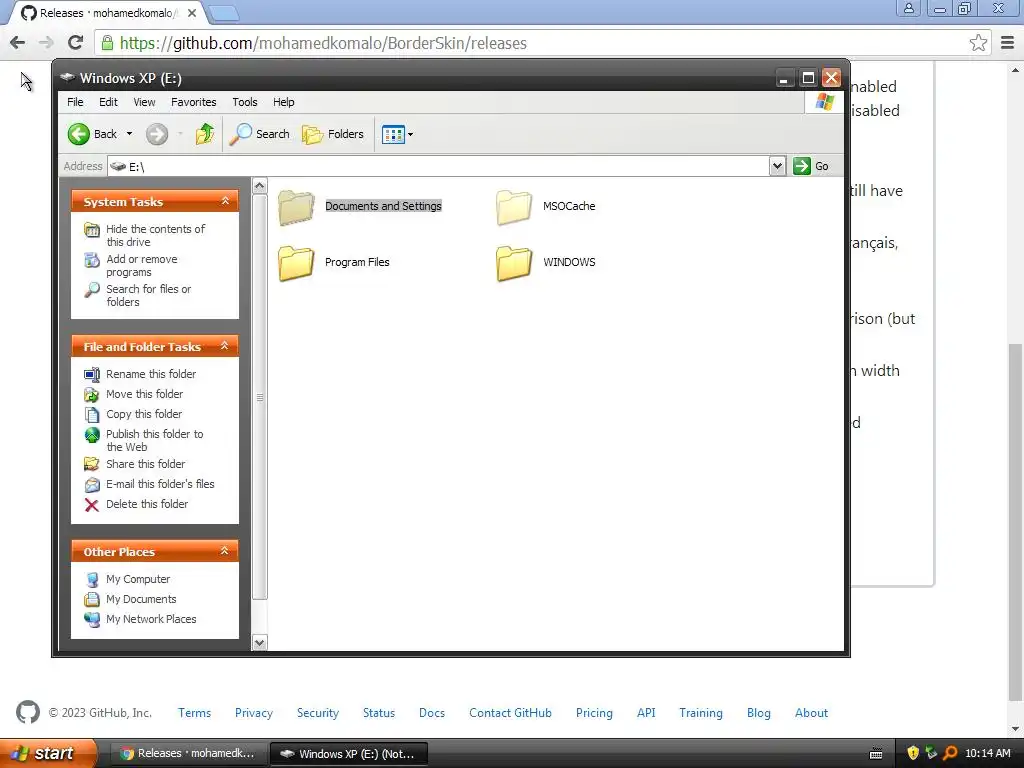
Task: Click Delete this folder task
Action: [147, 504]
